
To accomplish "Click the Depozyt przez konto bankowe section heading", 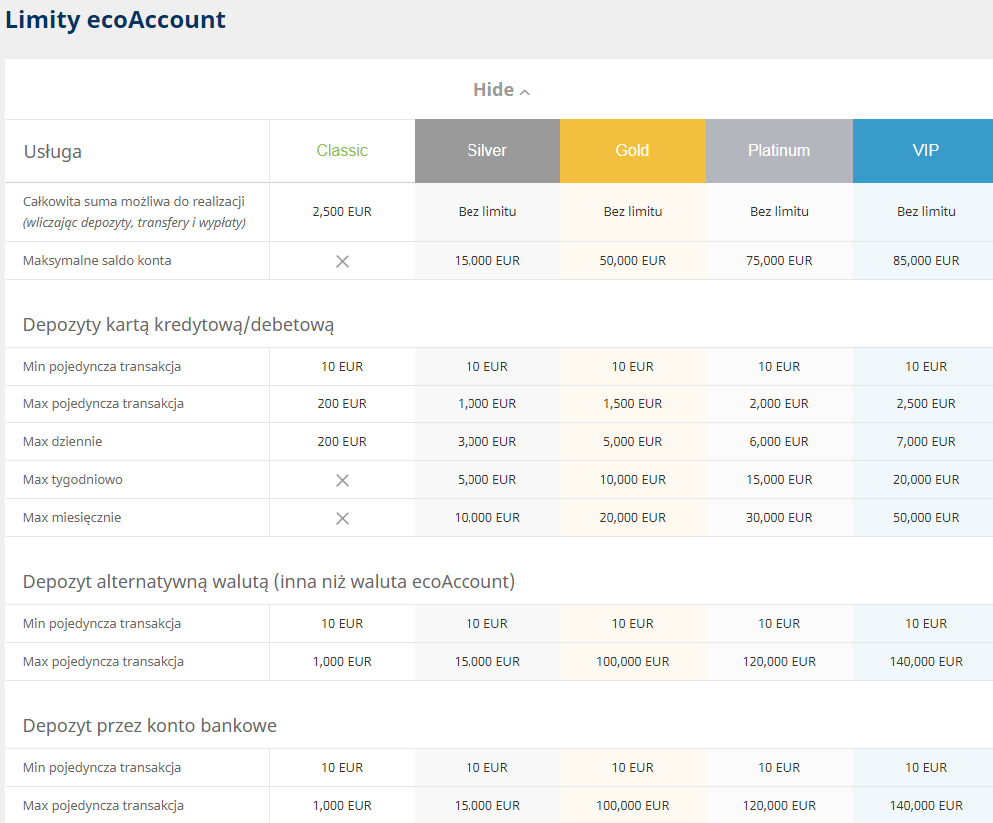I will [x=149, y=726].
